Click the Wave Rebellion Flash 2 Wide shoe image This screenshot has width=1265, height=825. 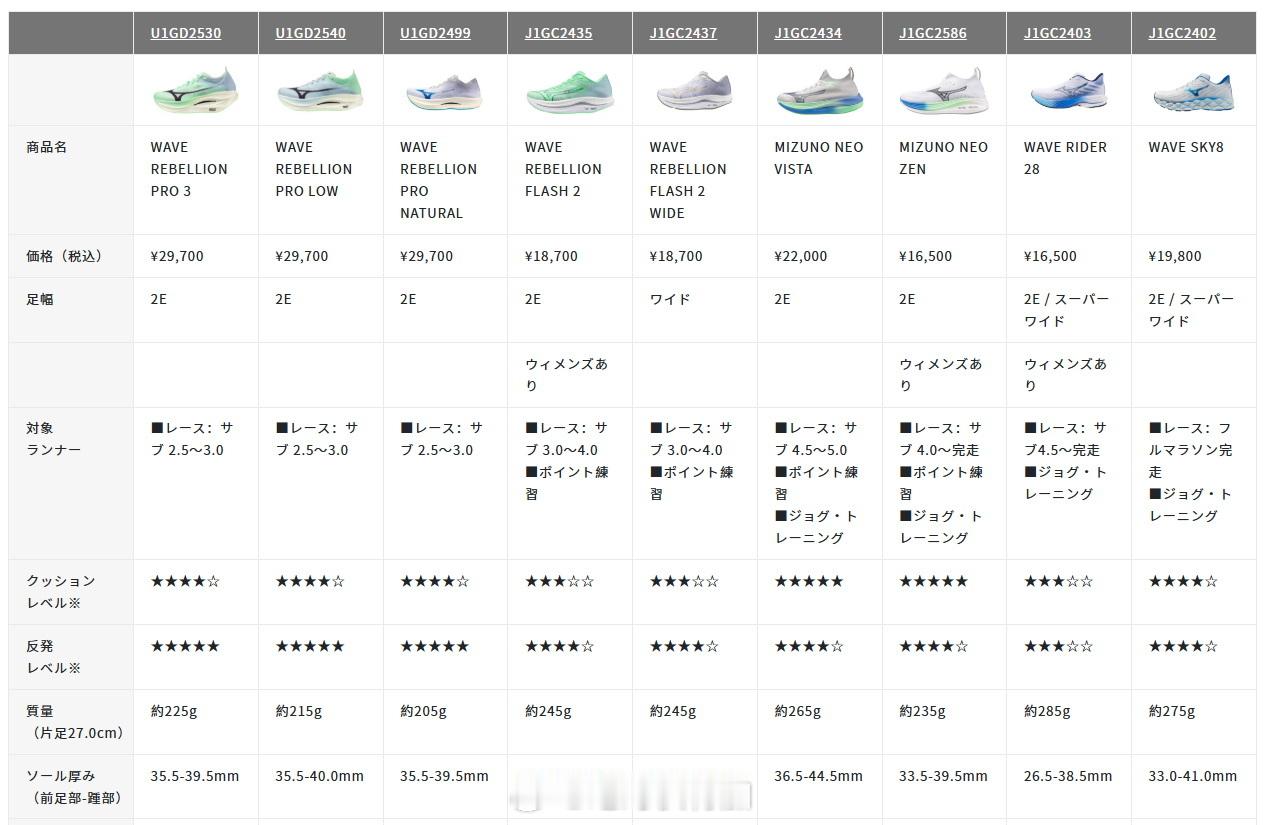click(x=695, y=91)
